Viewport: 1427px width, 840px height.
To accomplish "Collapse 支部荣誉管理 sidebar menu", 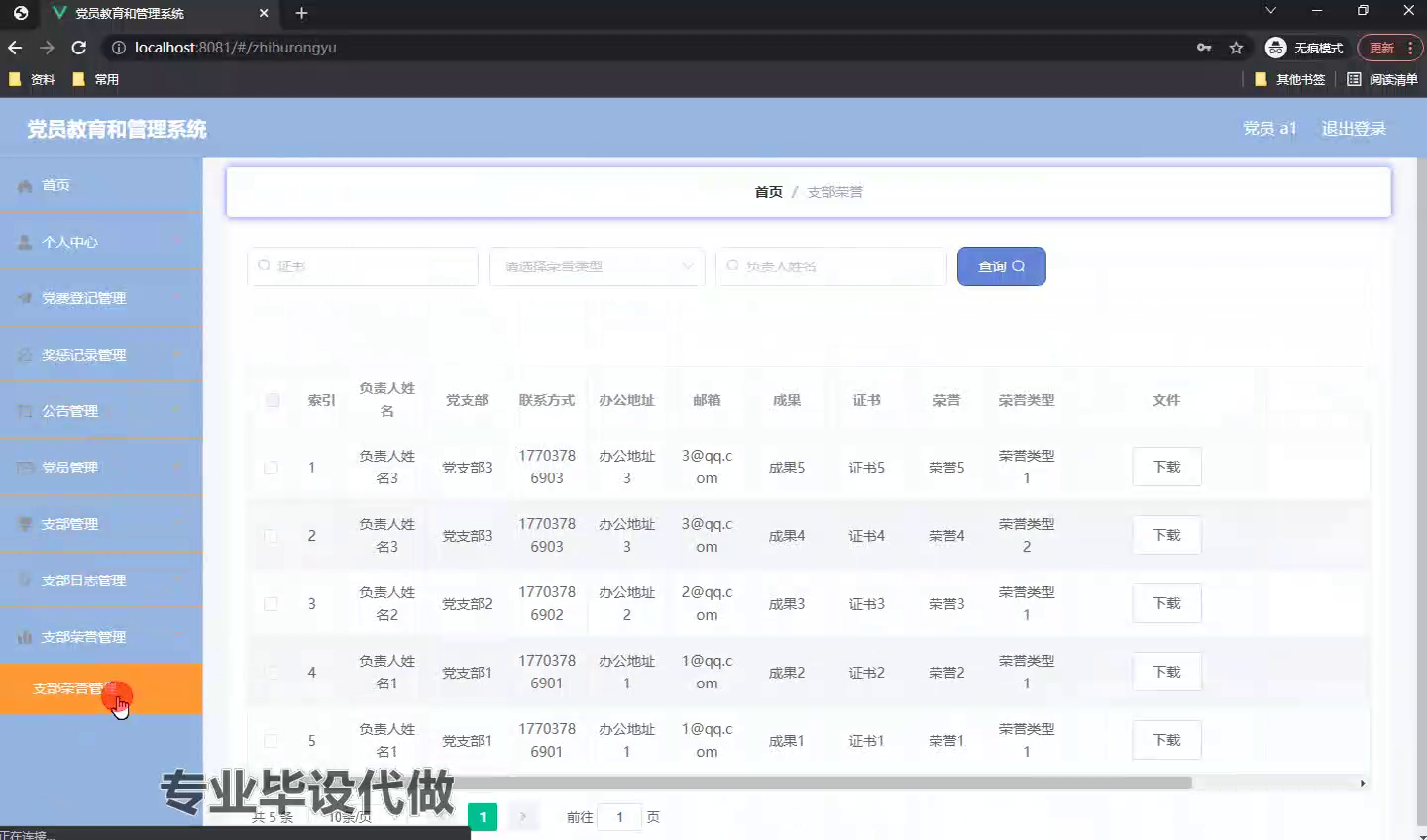I will point(101,637).
